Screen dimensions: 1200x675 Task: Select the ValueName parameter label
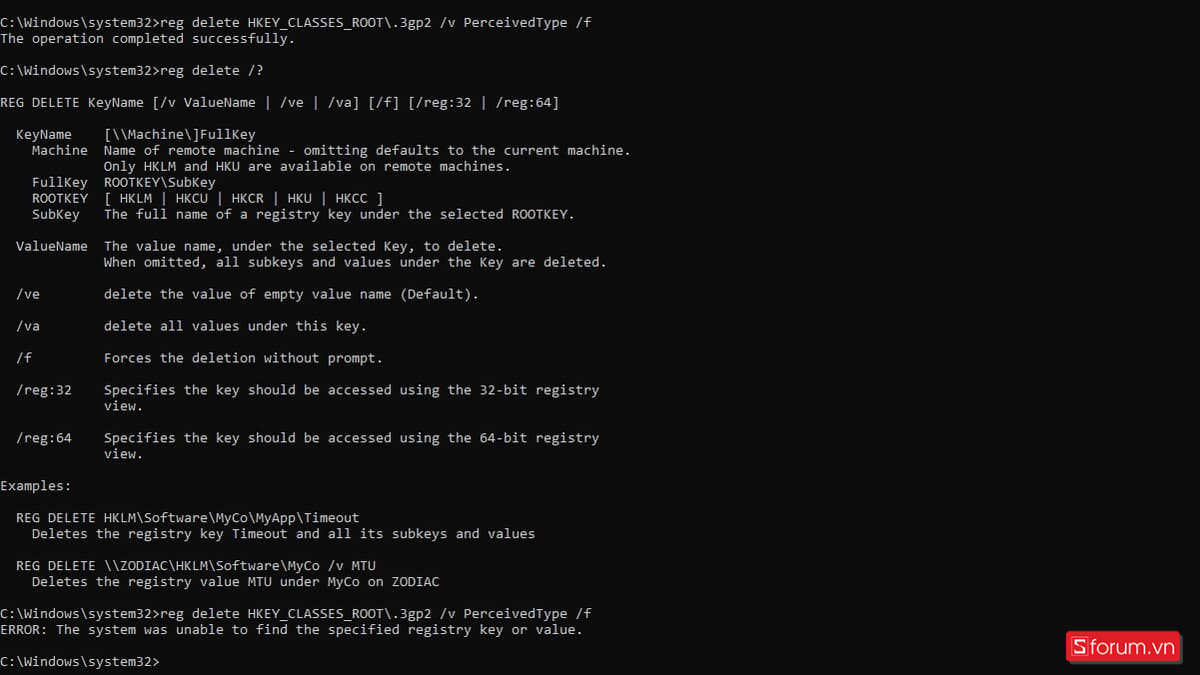(x=52, y=246)
